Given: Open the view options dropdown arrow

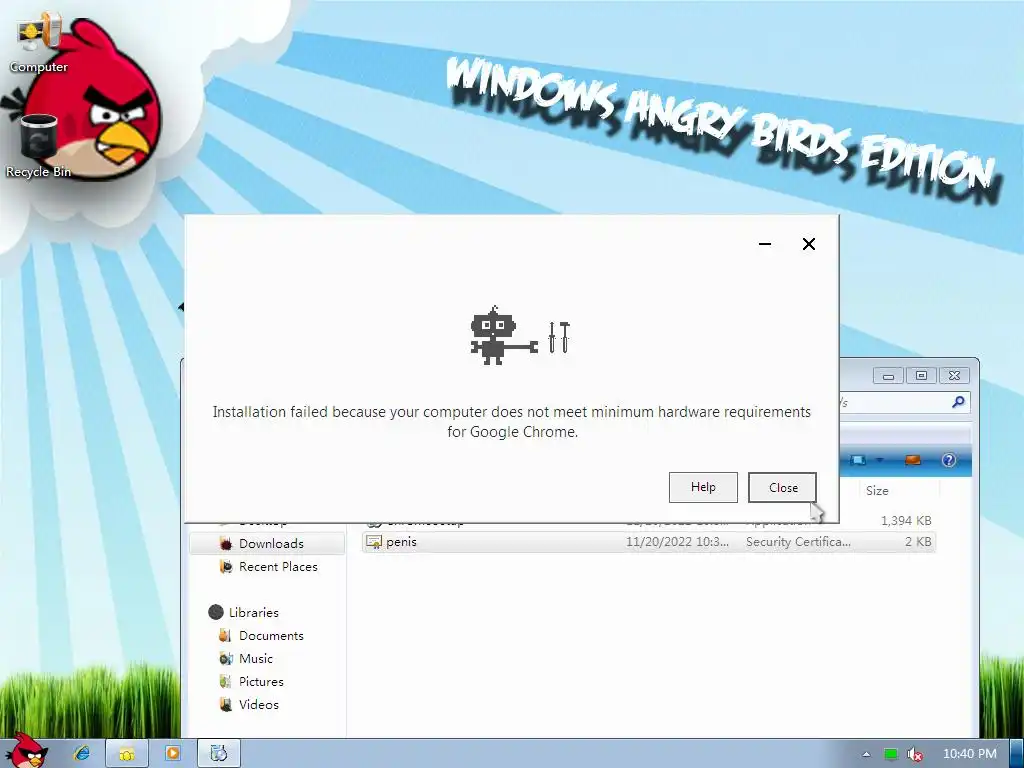Looking at the screenshot, I should click(880, 460).
